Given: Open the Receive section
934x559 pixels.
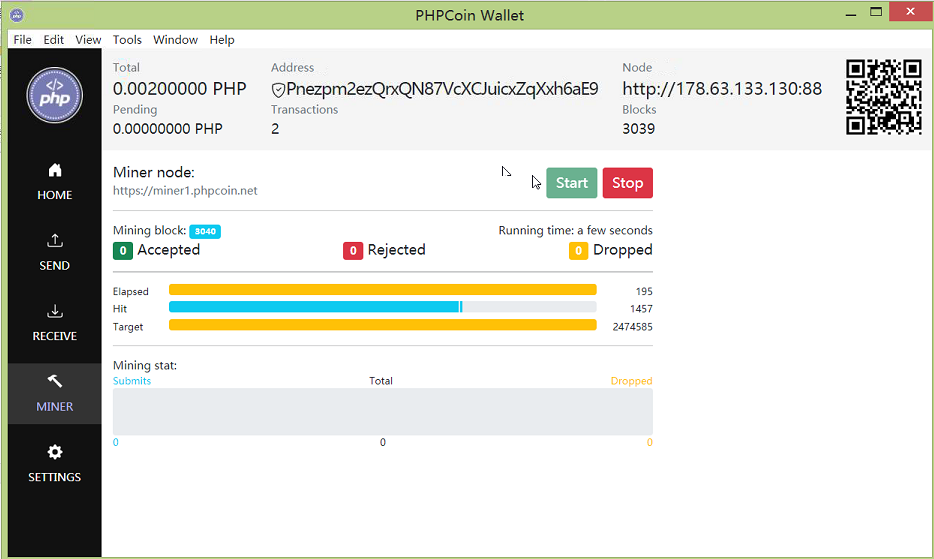Looking at the screenshot, I should [x=55, y=323].
